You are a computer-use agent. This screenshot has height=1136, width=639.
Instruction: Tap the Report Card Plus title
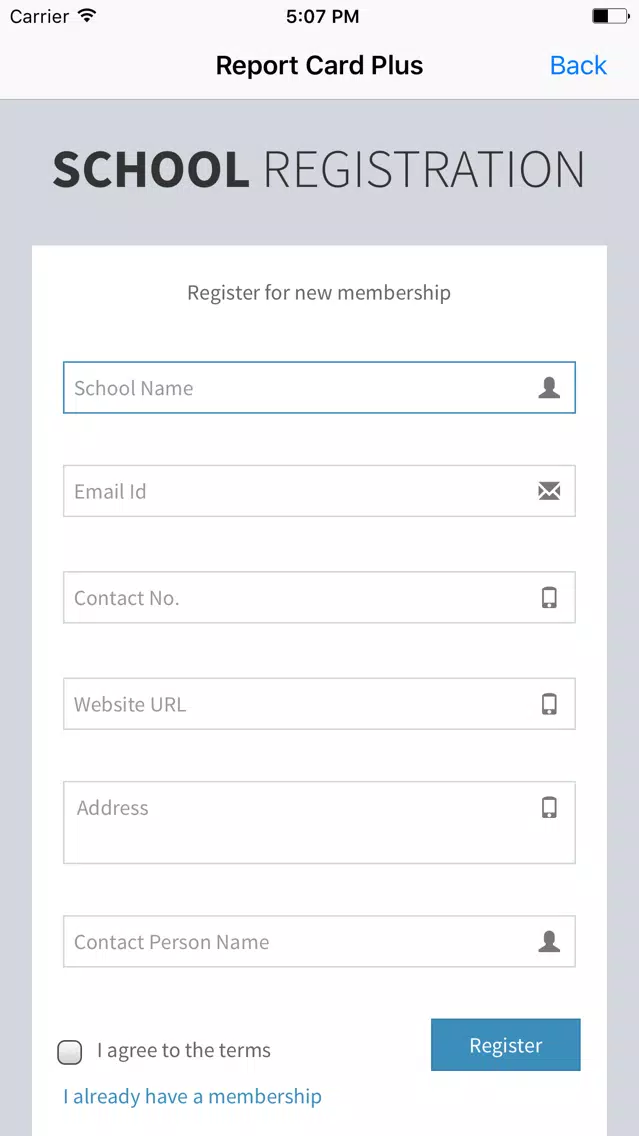tap(319, 66)
